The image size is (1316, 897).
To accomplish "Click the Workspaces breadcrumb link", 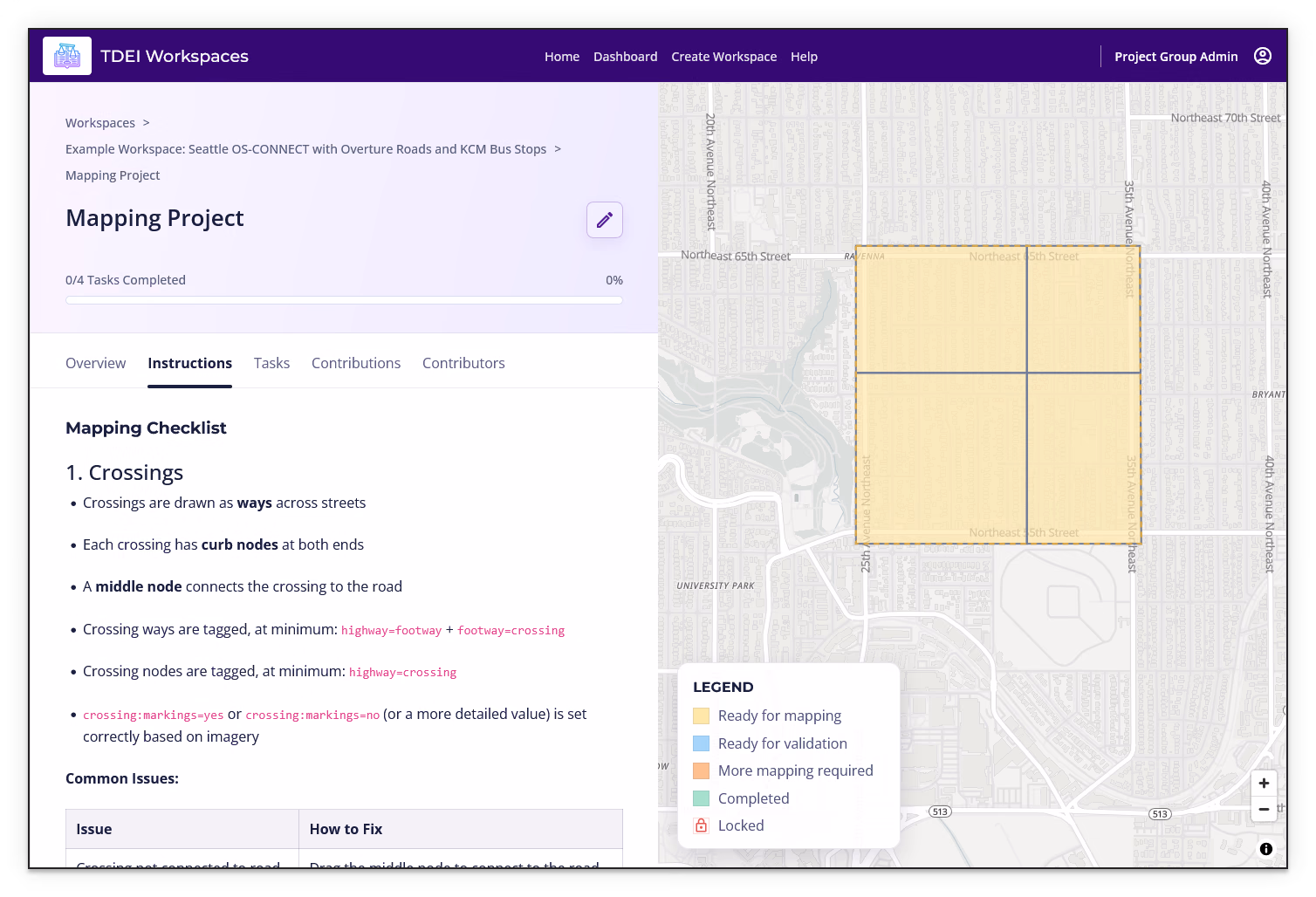I will click(x=100, y=123).
